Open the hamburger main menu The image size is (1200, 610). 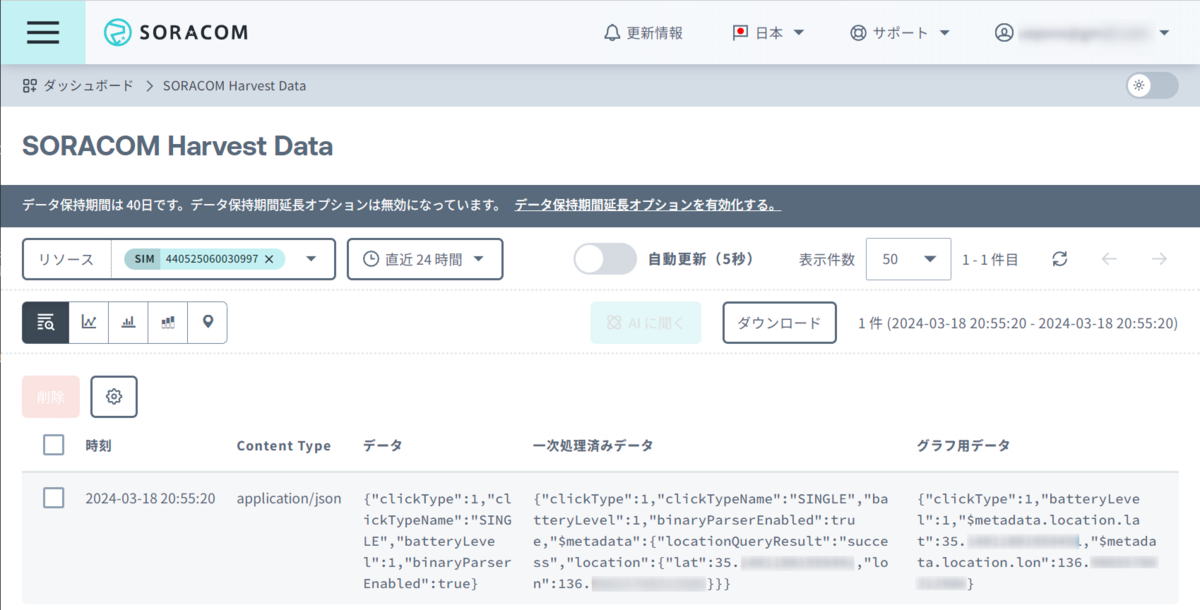43,32
